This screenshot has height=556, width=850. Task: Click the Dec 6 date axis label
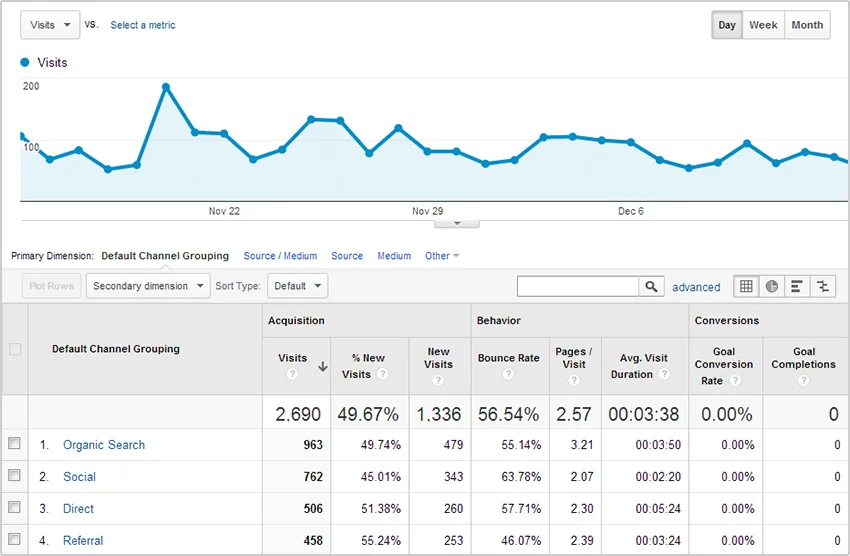click(631, 211)
